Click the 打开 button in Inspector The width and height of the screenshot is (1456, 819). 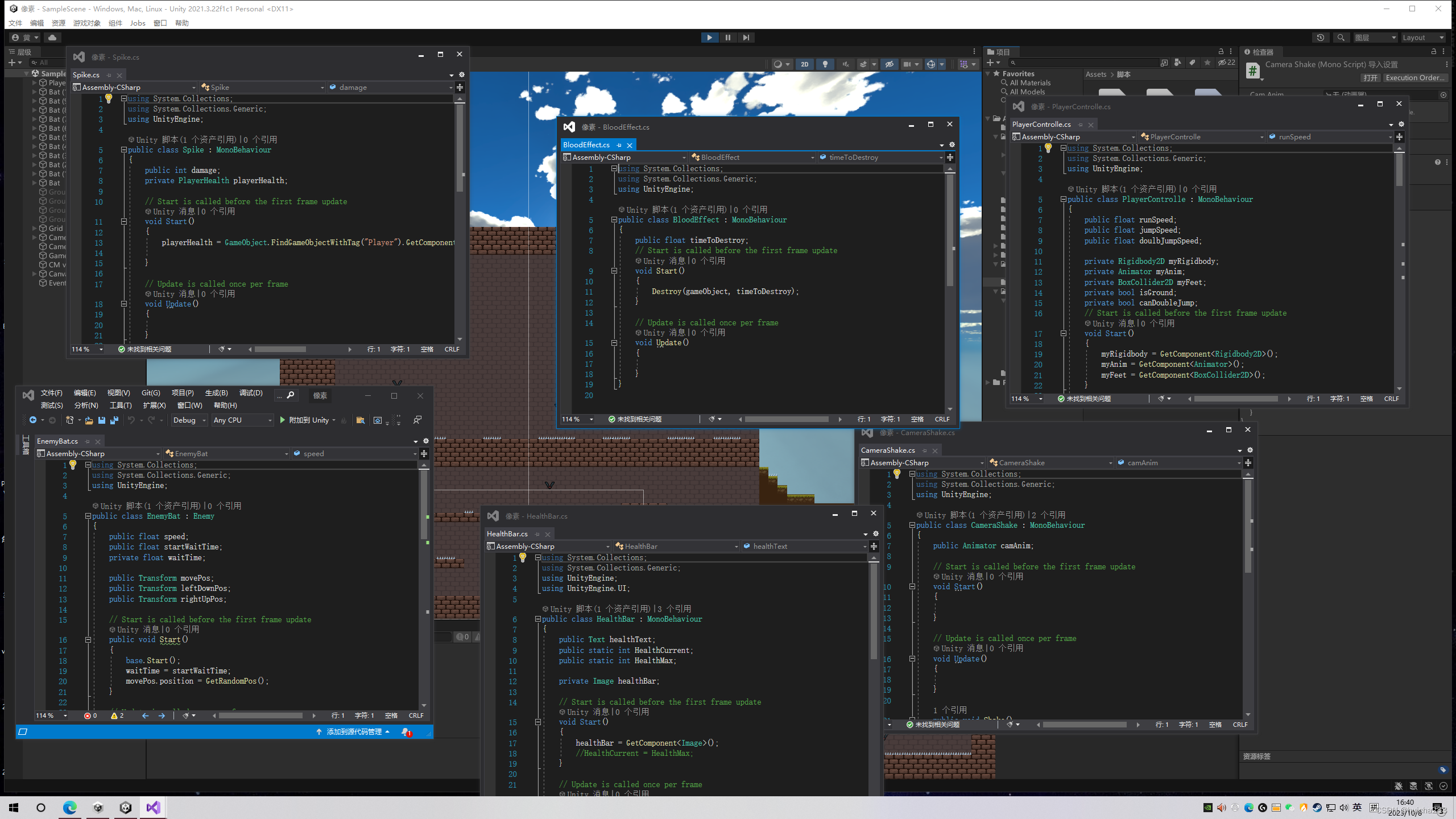click(1370, 78)
